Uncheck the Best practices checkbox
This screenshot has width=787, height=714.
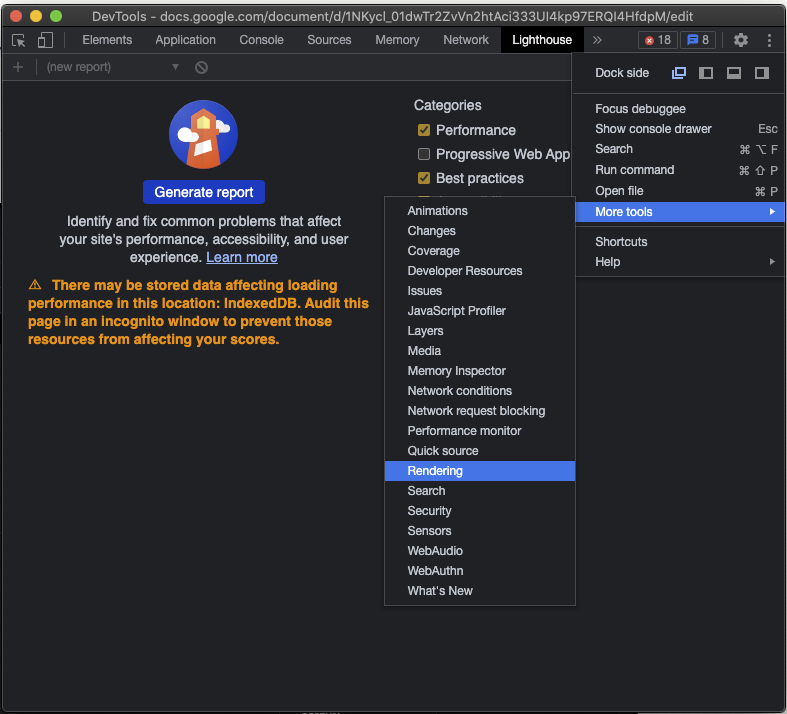pyautogui.click(x=424, y=178)
